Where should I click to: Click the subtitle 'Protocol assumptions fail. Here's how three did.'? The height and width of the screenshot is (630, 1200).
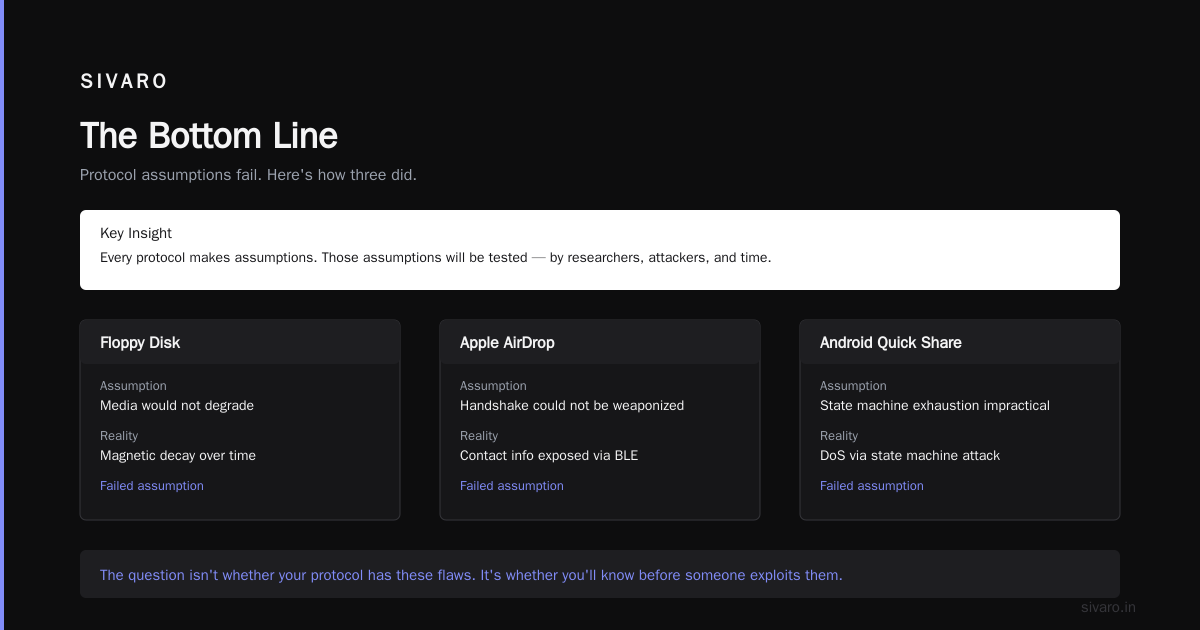tap(248, 175)
